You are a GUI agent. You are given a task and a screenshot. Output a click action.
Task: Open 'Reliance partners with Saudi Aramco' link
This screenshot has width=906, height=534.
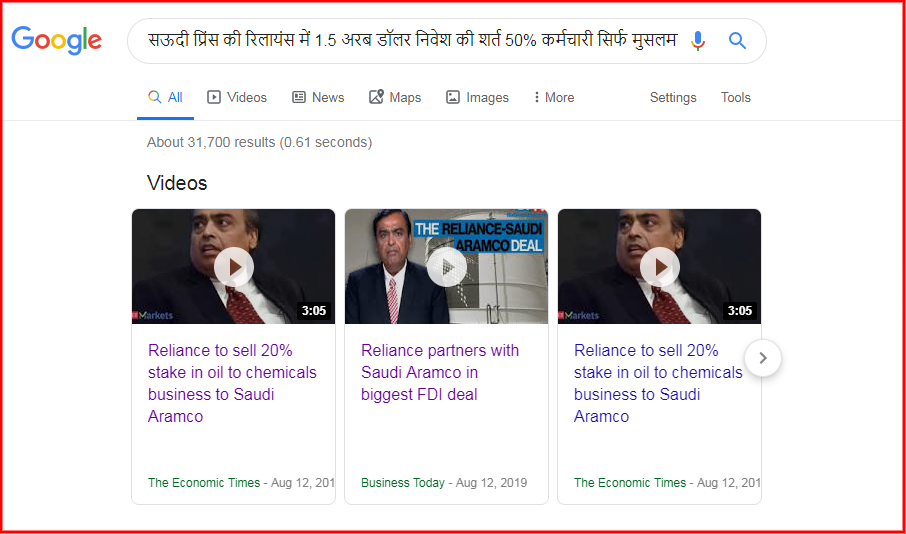coord(440,372)
